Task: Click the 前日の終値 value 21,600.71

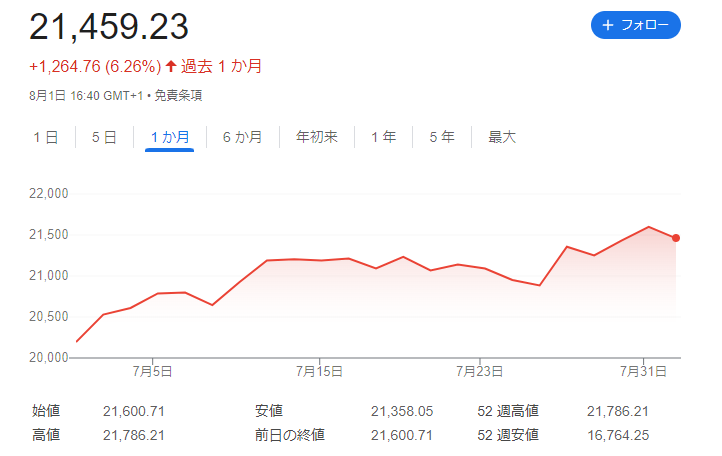Action: [402, 435]
